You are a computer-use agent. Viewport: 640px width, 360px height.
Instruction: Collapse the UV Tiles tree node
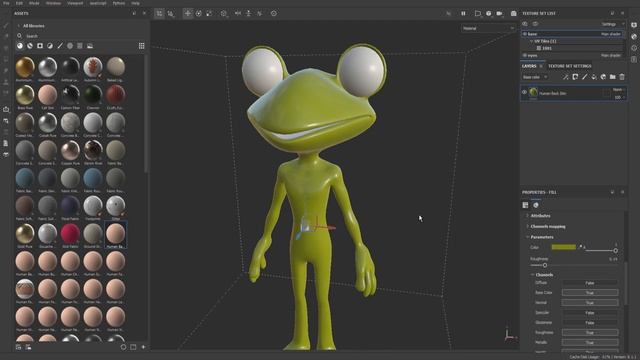(x=531, y=41)
